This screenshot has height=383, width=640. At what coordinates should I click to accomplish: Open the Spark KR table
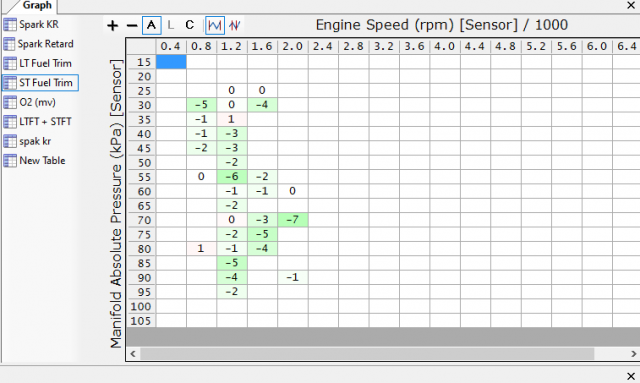tap(31, 24)
